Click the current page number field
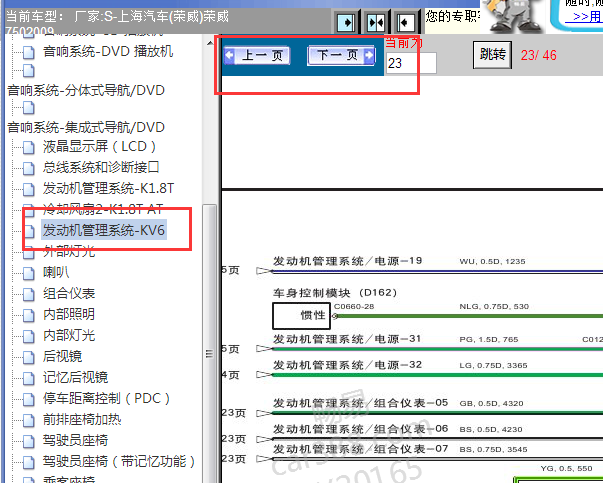The image size is (603, 483). [x=411, y=63]
